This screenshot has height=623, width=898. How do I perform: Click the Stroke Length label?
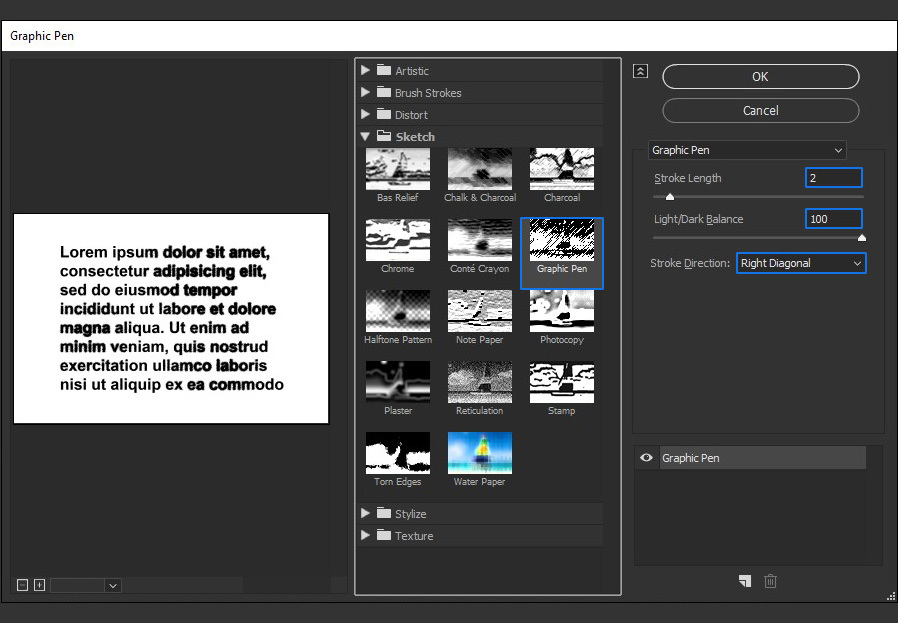688,178
